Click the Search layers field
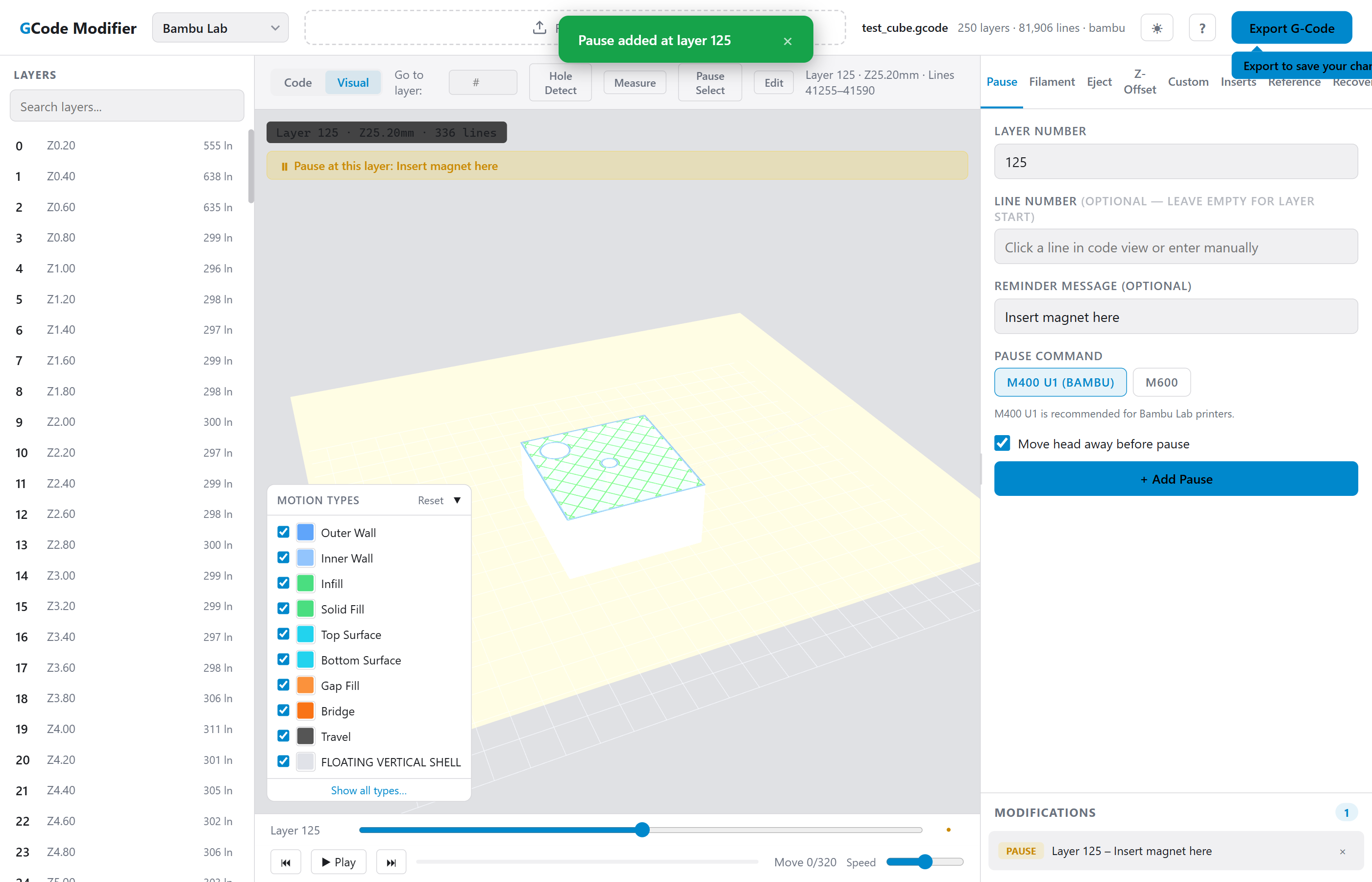 (x=127, y=106)
